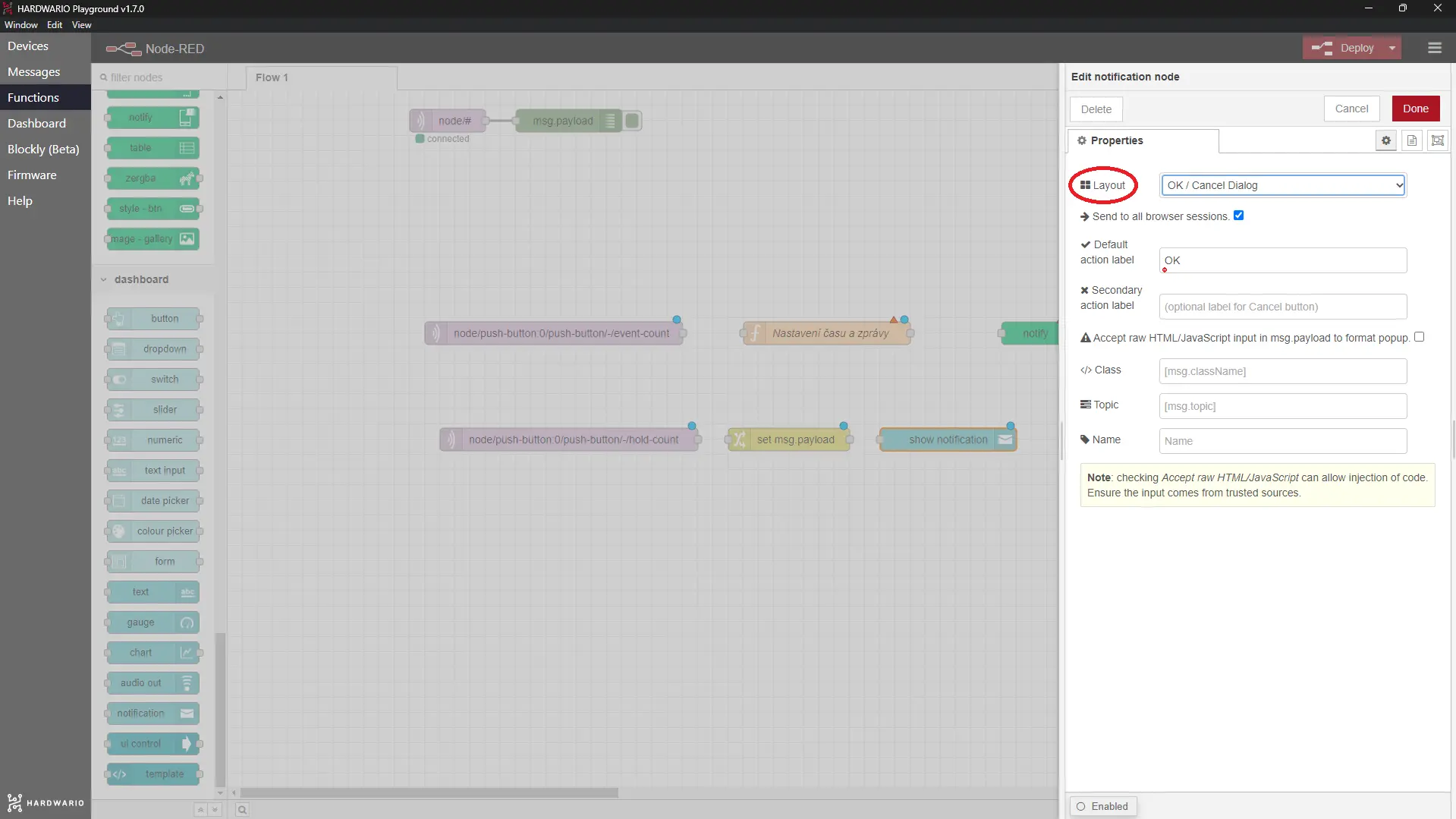Select the gauge dashboard node
Screen dimensions: 1456x819
(153, 622)
